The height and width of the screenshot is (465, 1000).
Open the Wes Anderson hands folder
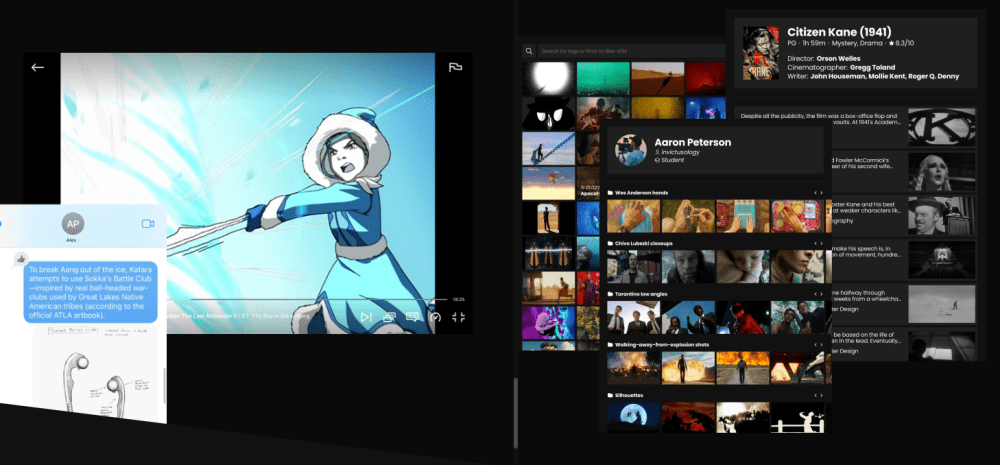(x=638, y=193)
